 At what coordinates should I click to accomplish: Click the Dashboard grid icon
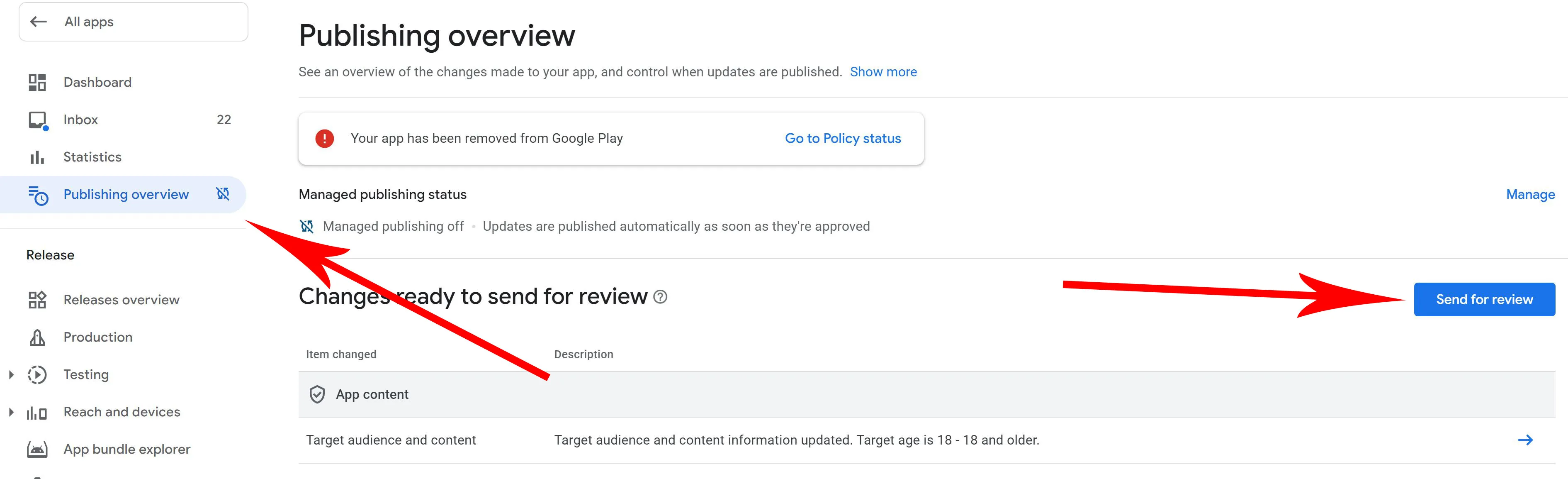click(37, 82)
